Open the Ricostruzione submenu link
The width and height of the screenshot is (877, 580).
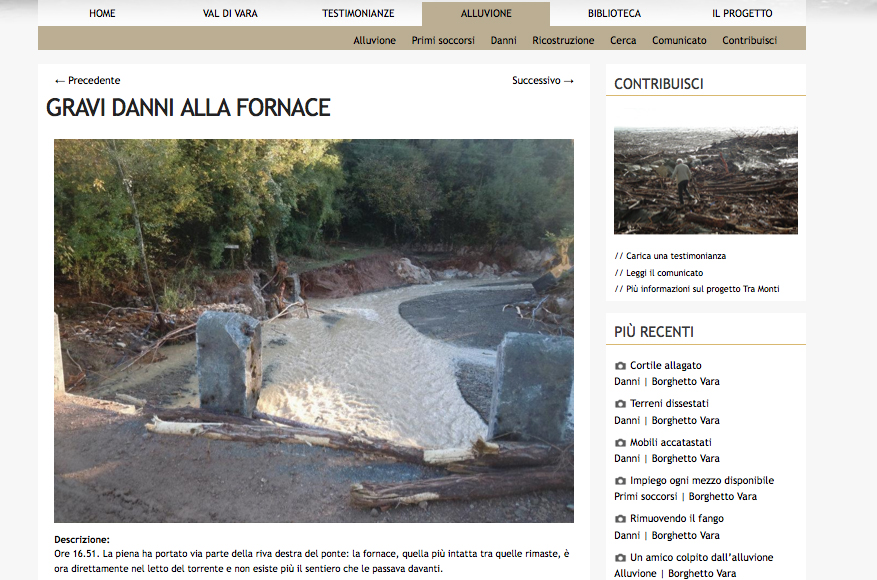point(563,40)
